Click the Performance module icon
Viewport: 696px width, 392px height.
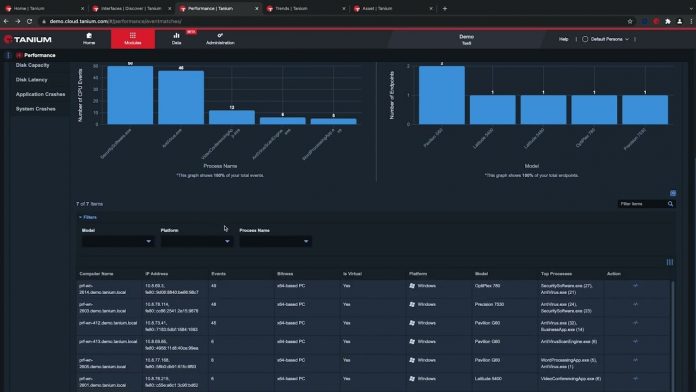tap(19, 55)
